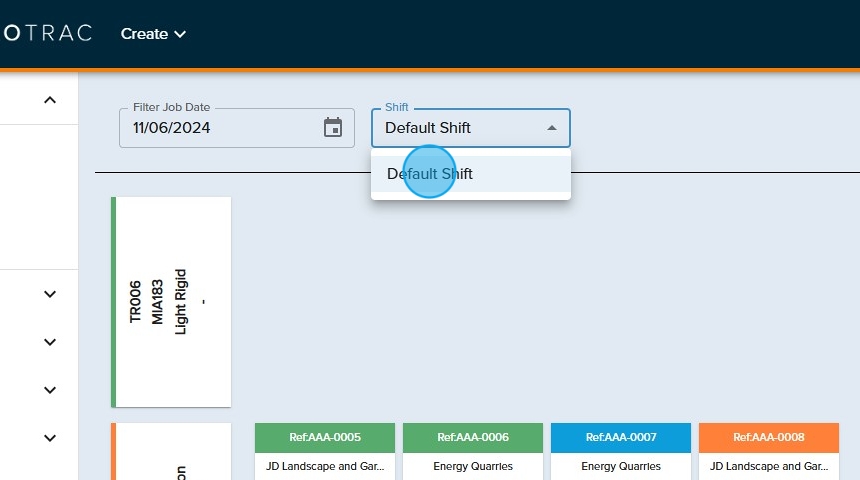Select the TR006 MIA183 Light Rigid vehicle card
This screenshot has width=860, height=480.
(172, 302)
